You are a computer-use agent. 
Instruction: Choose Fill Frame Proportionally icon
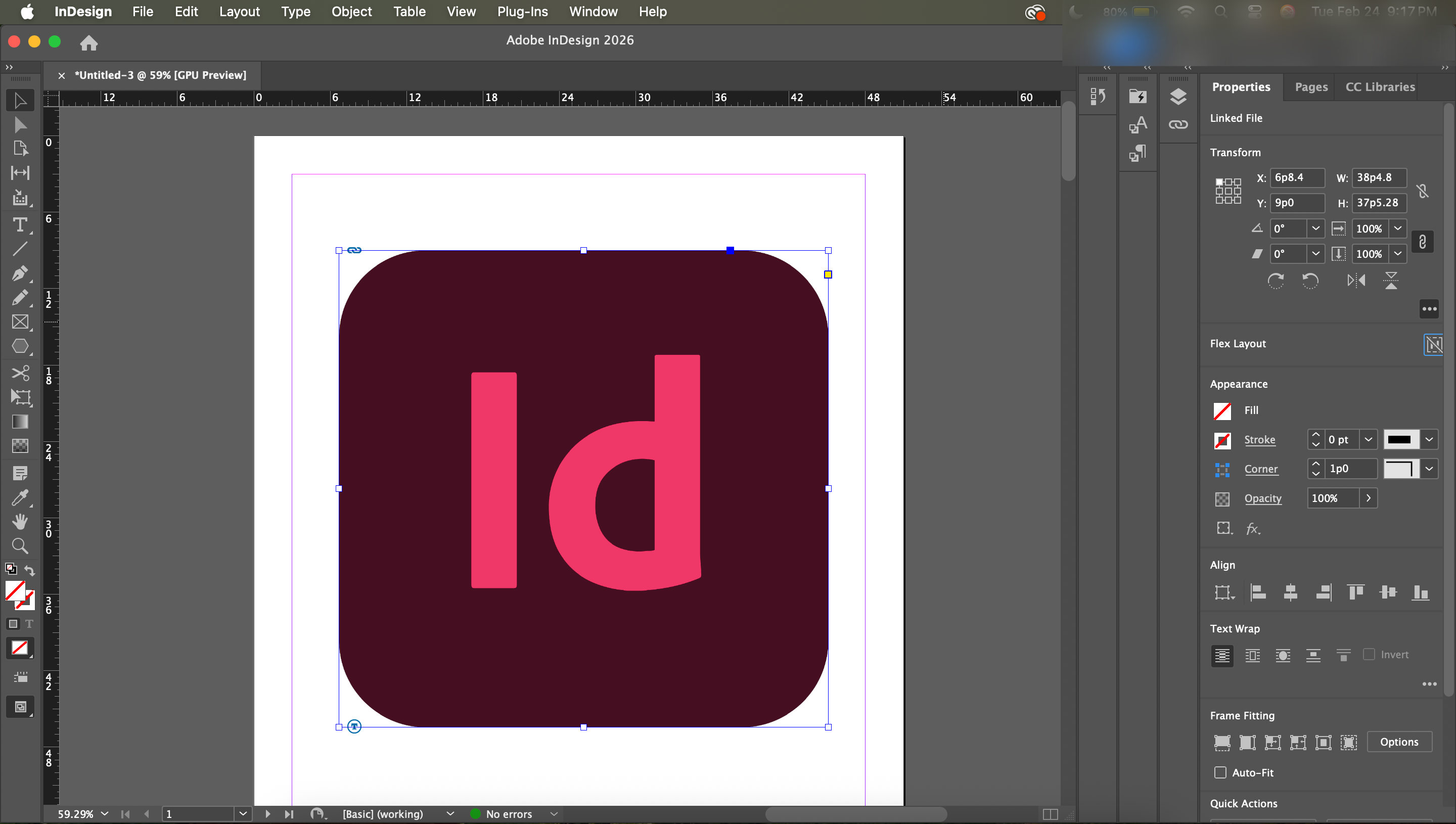pyautogui.click(x=1222, y=743)
